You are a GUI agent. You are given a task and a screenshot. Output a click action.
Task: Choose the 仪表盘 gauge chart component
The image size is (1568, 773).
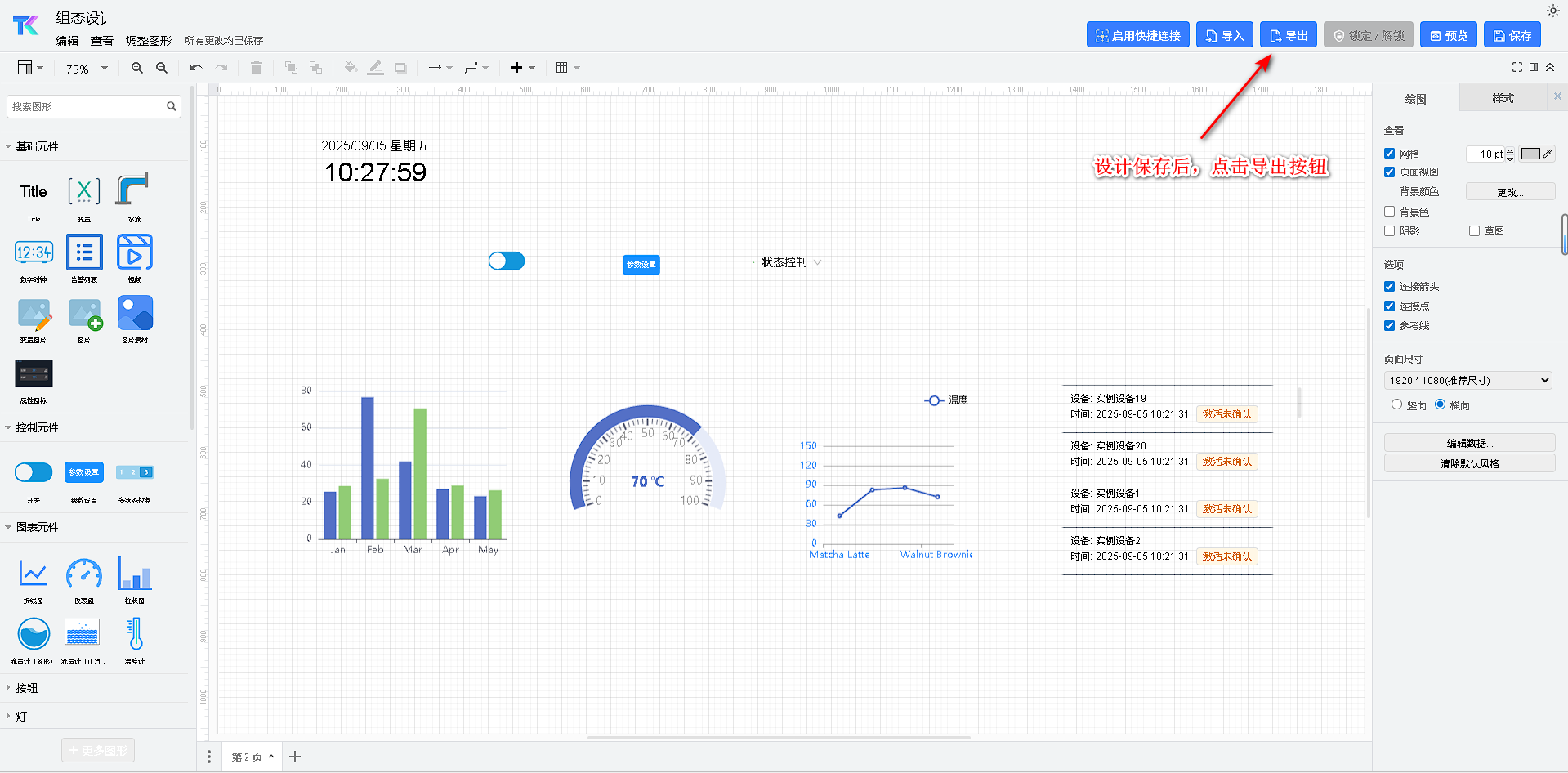[84, 574]
